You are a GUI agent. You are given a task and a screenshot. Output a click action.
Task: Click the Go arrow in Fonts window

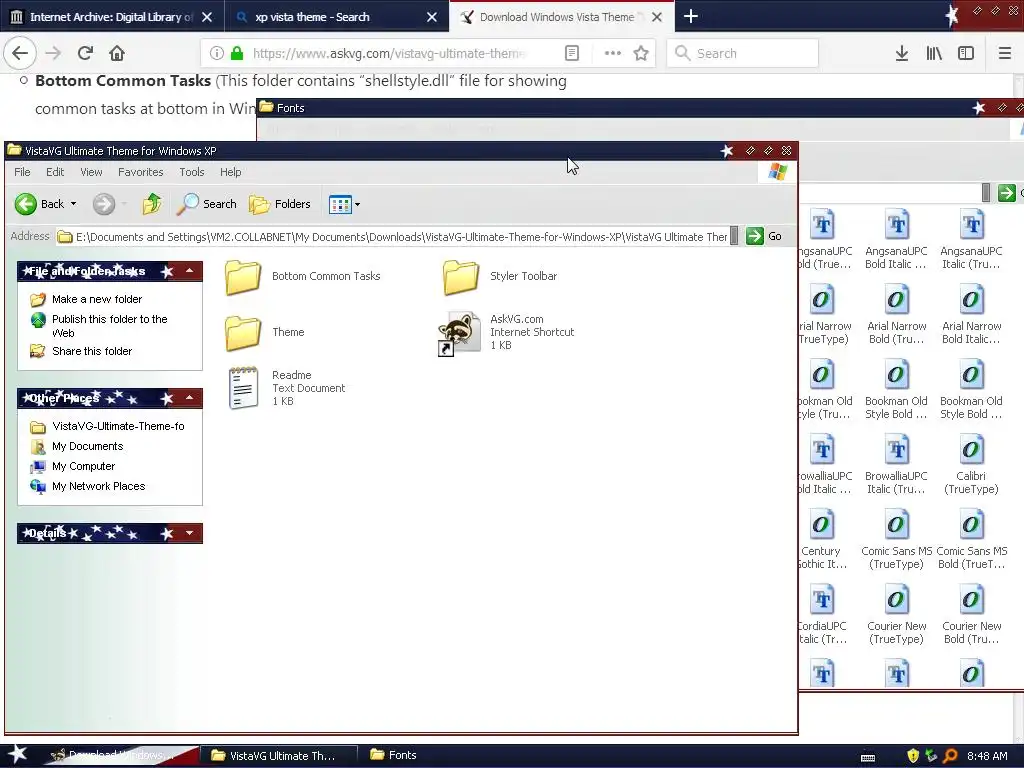click(1006, 193)
